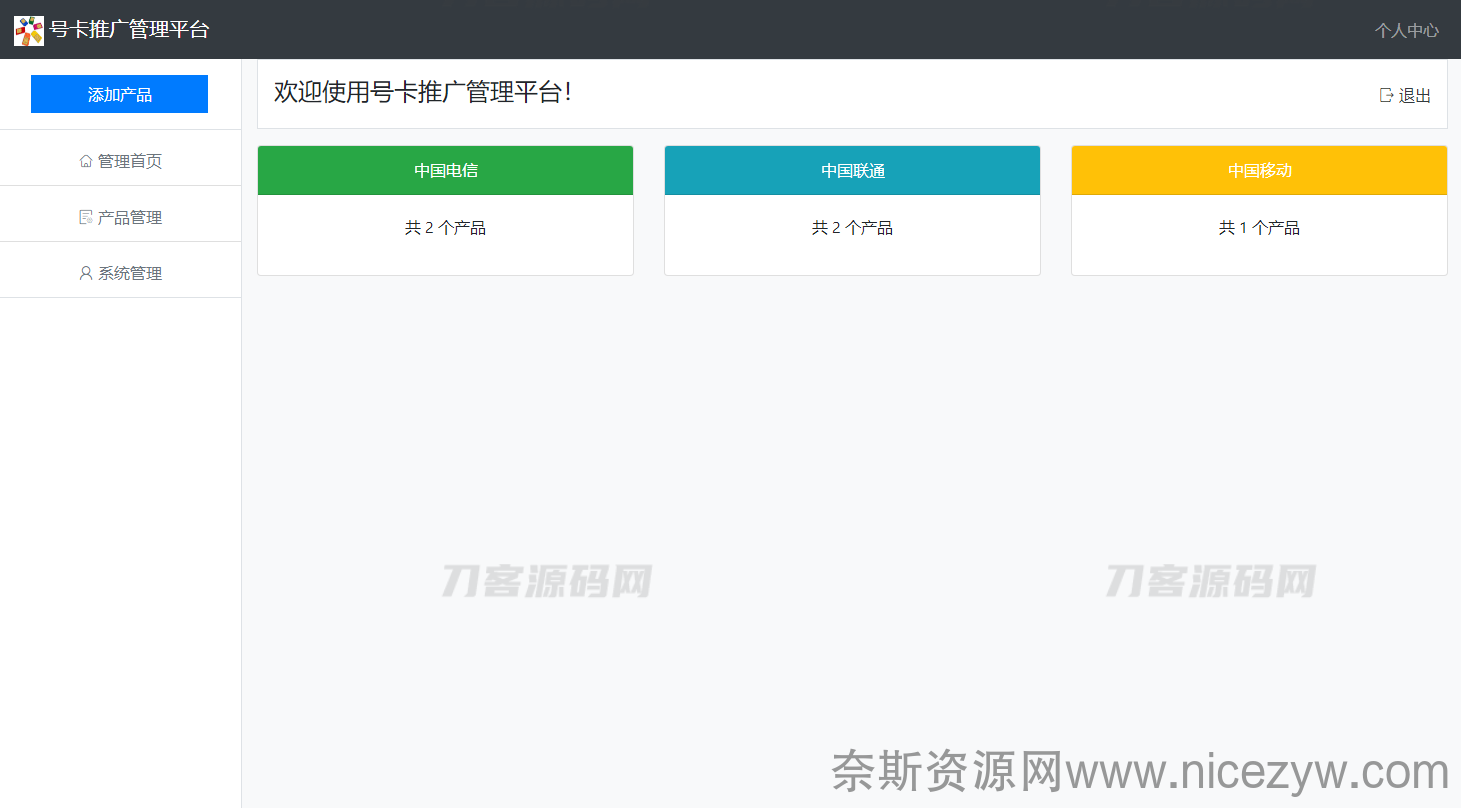1461x808 pixels.
Task: Click 共 2 个产品 under 中国联通
Action: pyautogui.click(x=852, y=228)
